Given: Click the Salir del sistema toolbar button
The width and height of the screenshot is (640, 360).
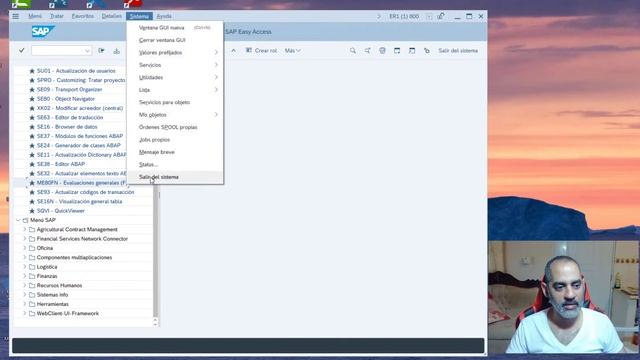Looking at the screenshot, I should [x=458, y=51].
